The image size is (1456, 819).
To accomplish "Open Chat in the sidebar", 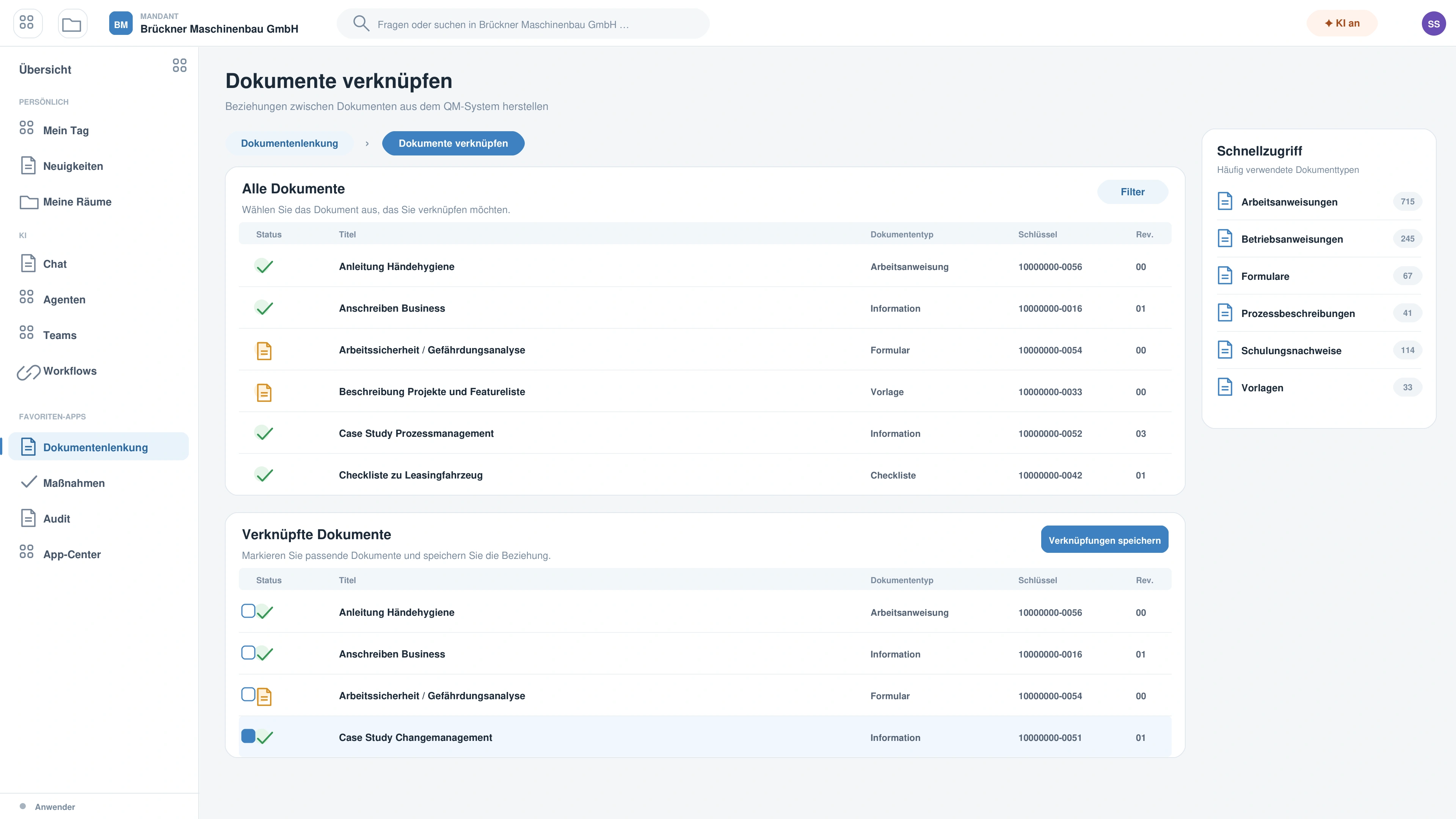I will coord(98,264).
